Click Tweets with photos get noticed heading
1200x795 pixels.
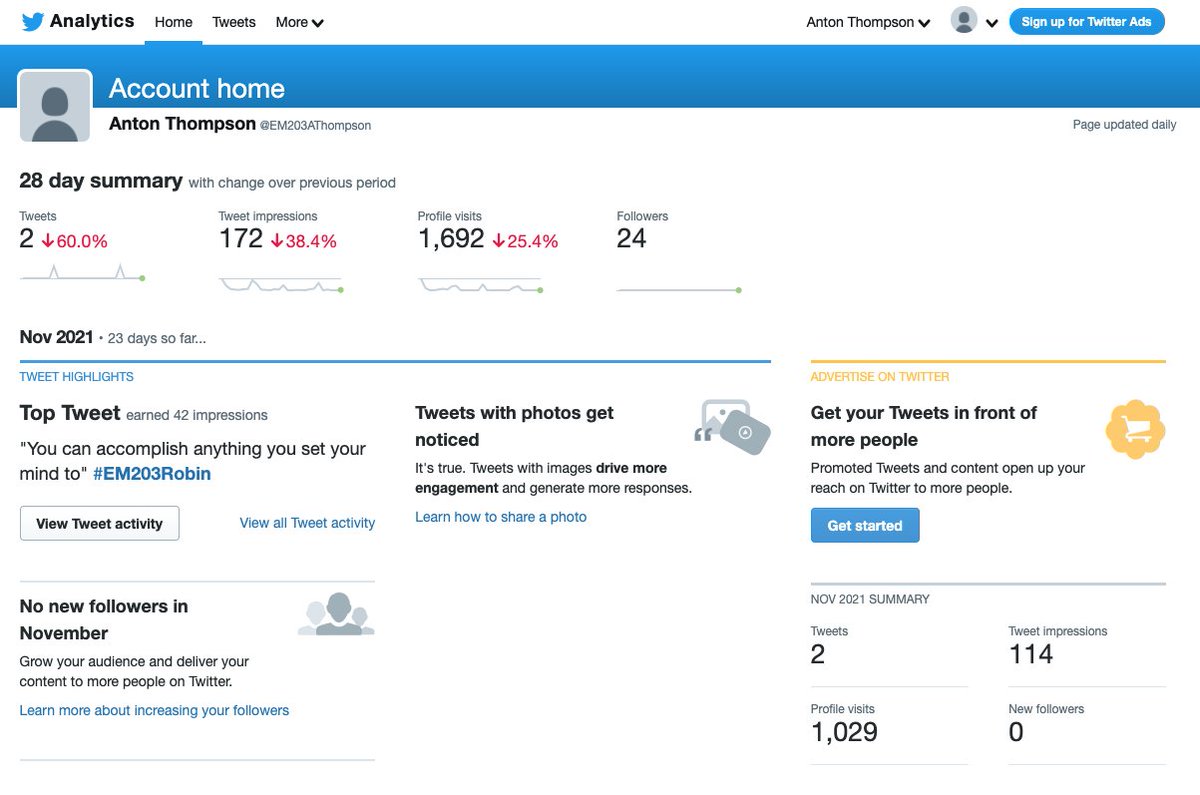click(x=514, y=426)
